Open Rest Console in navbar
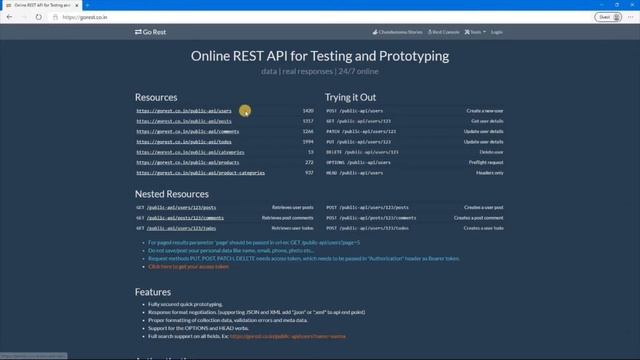The width and height of the screenshot is (640, 360). coord(443,32)
